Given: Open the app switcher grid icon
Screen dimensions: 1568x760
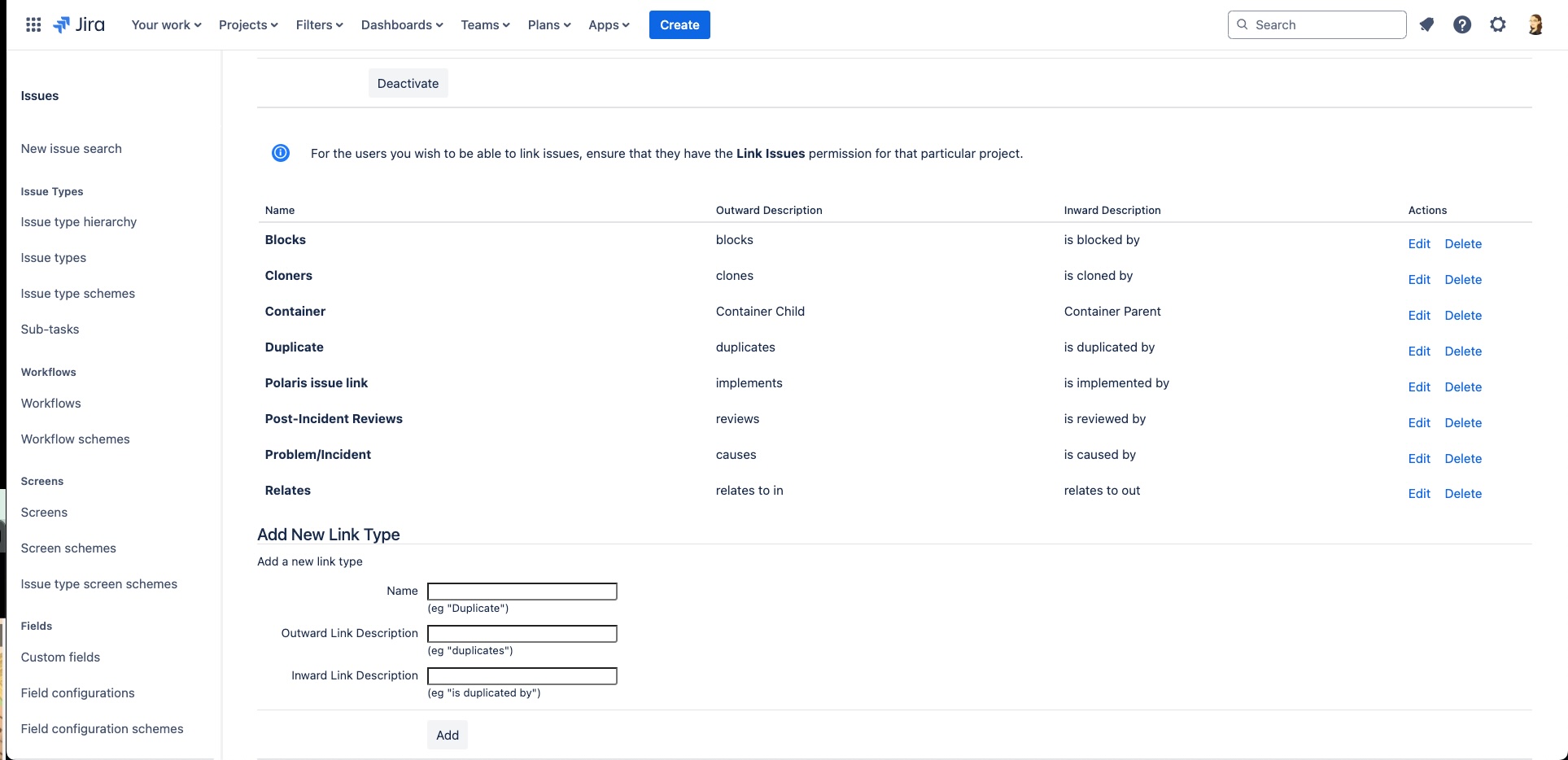Looking at the screenshot, I should [x=33, y=24].
